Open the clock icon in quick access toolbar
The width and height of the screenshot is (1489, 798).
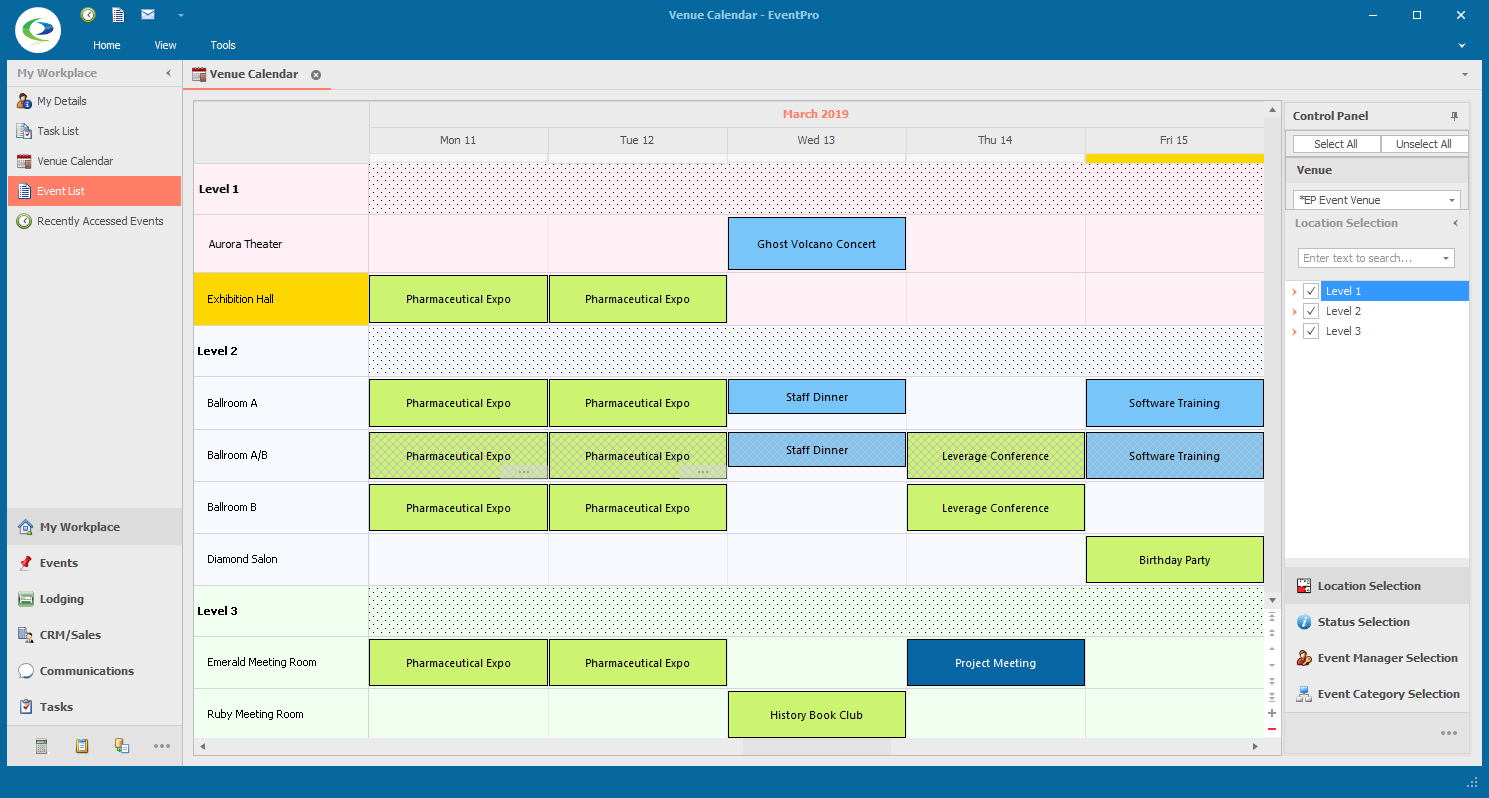[x=88, y=15]
